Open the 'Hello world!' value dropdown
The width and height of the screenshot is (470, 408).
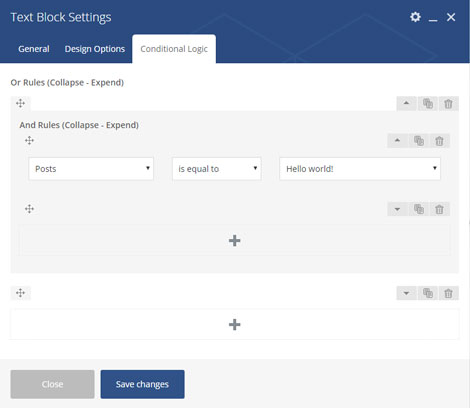click(360, 169)
